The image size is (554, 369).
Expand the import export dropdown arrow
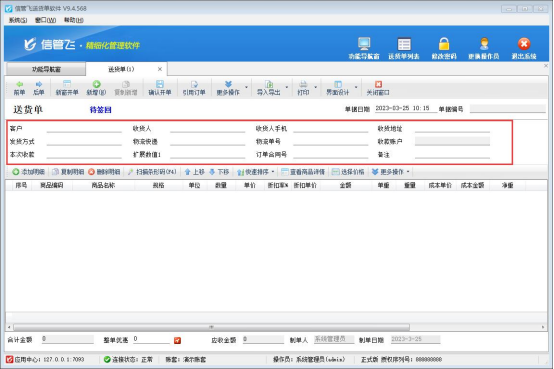coord(287,87)
